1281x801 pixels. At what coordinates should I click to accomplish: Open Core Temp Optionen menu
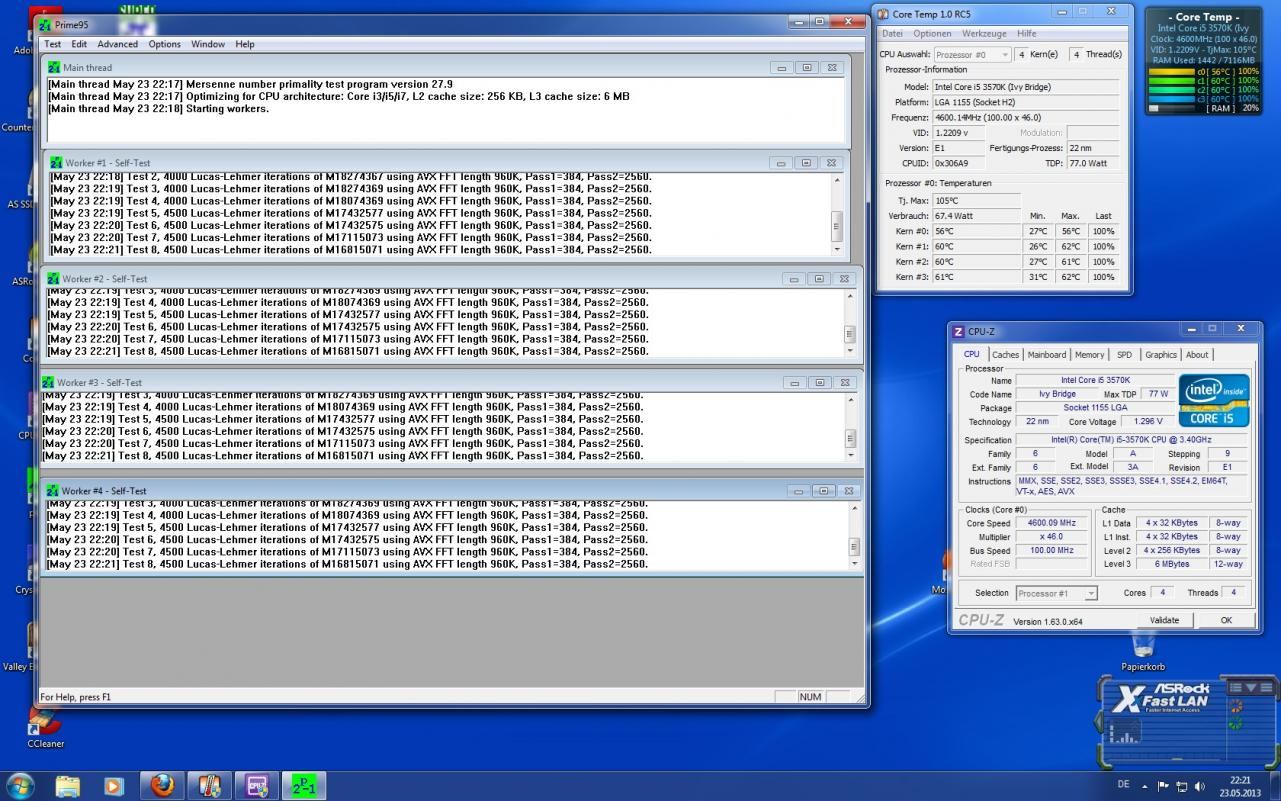[932, 34]
